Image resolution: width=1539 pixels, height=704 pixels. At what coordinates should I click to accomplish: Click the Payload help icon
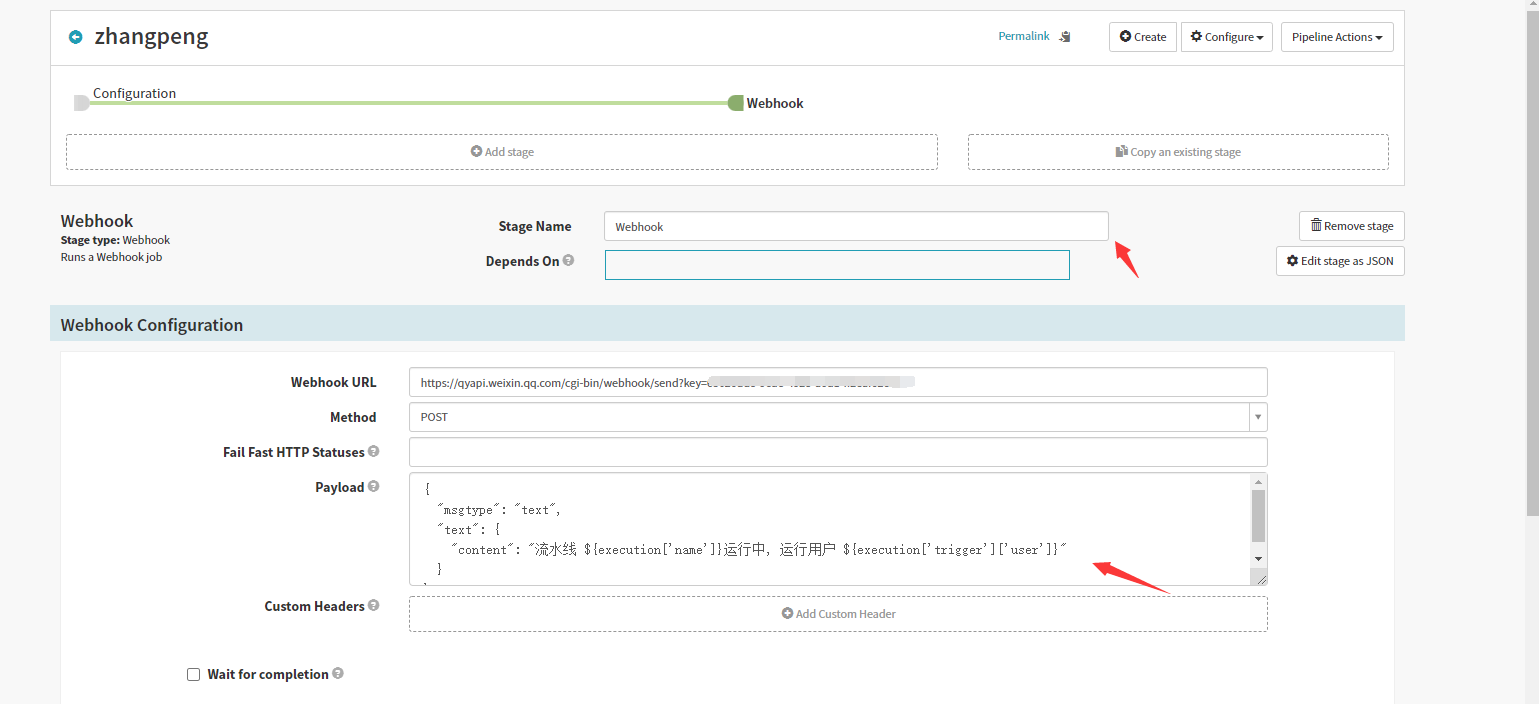coord(373,486)
